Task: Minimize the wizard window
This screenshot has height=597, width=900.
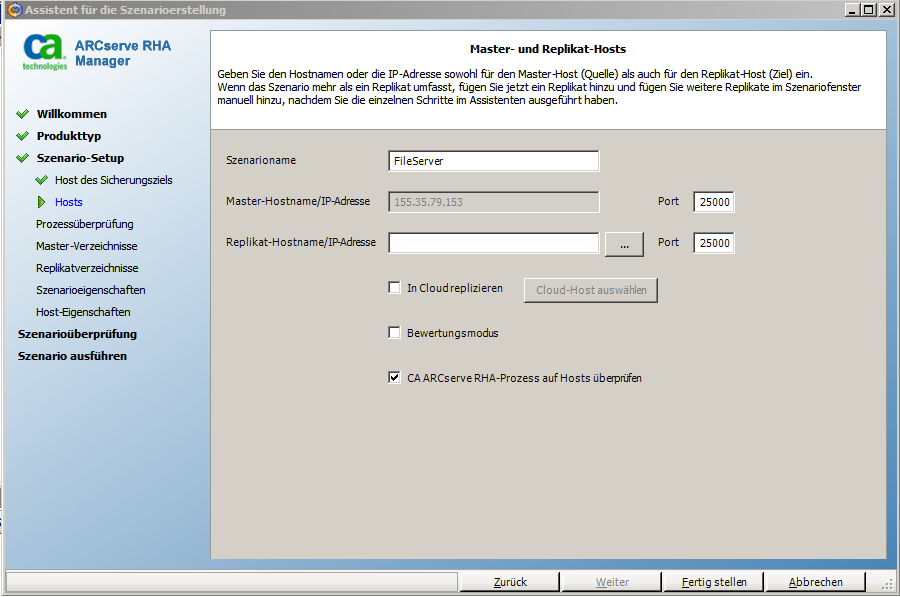Action: coord(852,10)
